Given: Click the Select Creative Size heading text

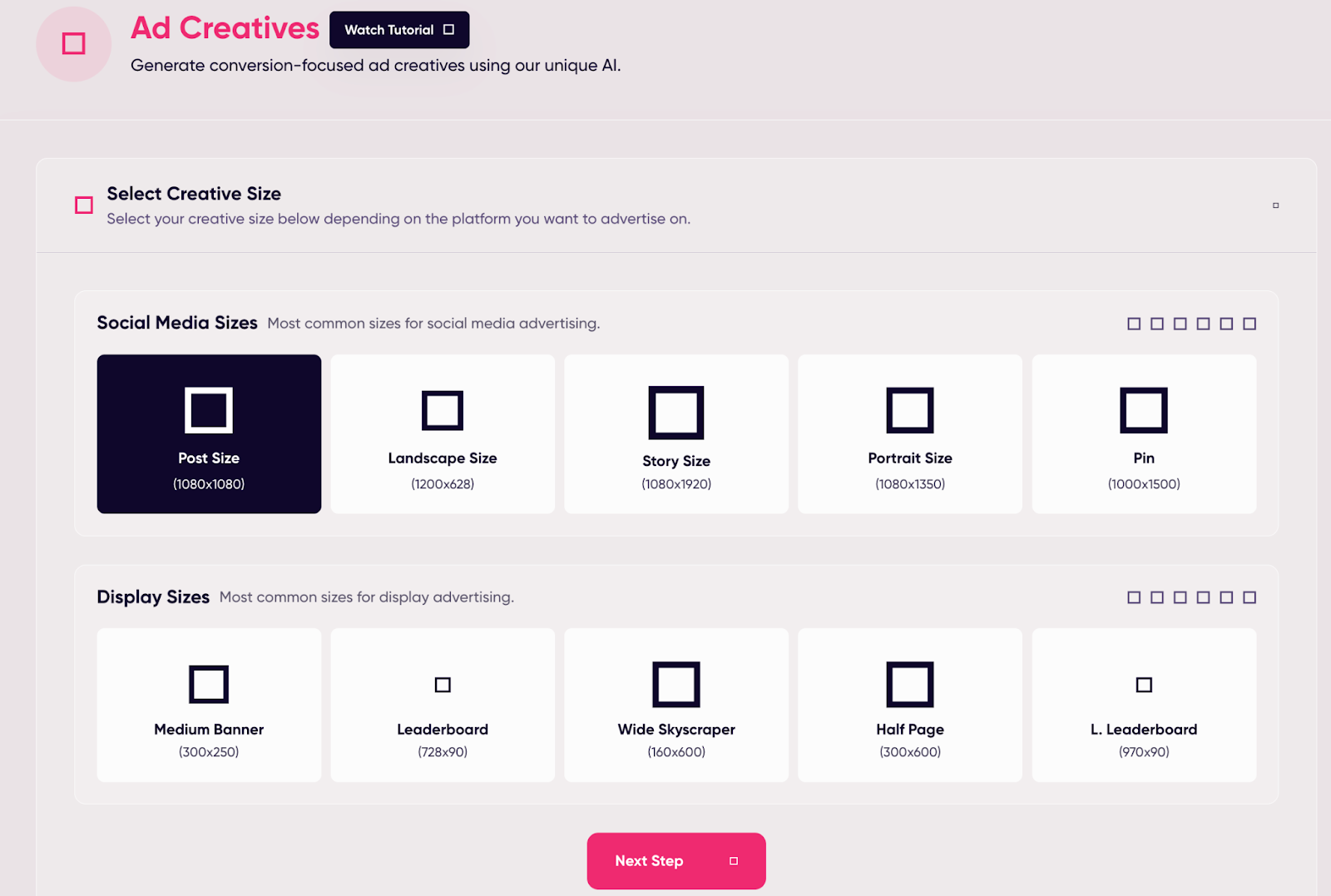Looking at the screenshot, I should [x=194, y=194].
